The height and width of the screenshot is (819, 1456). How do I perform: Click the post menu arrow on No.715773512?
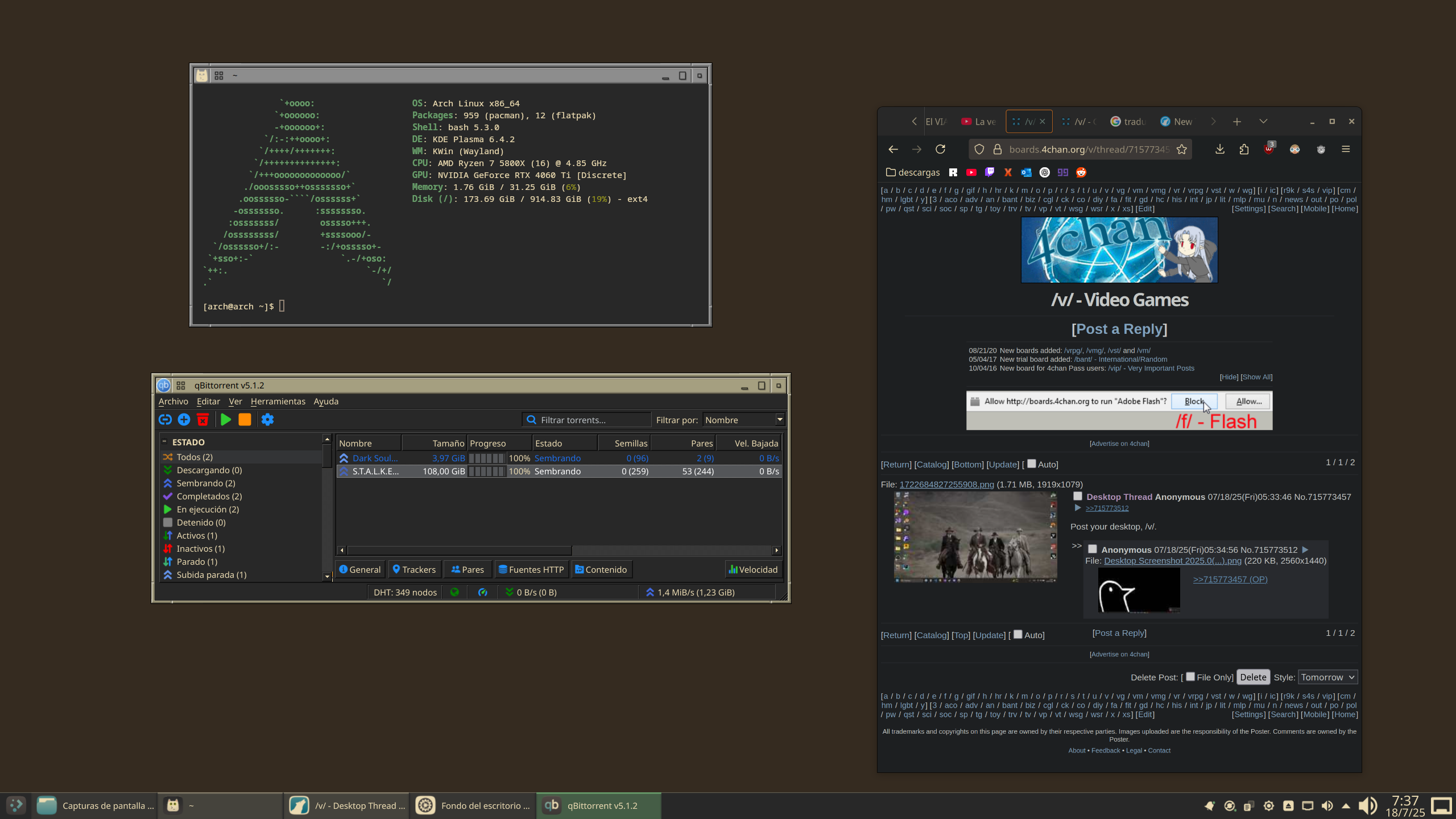(1305, 549)
